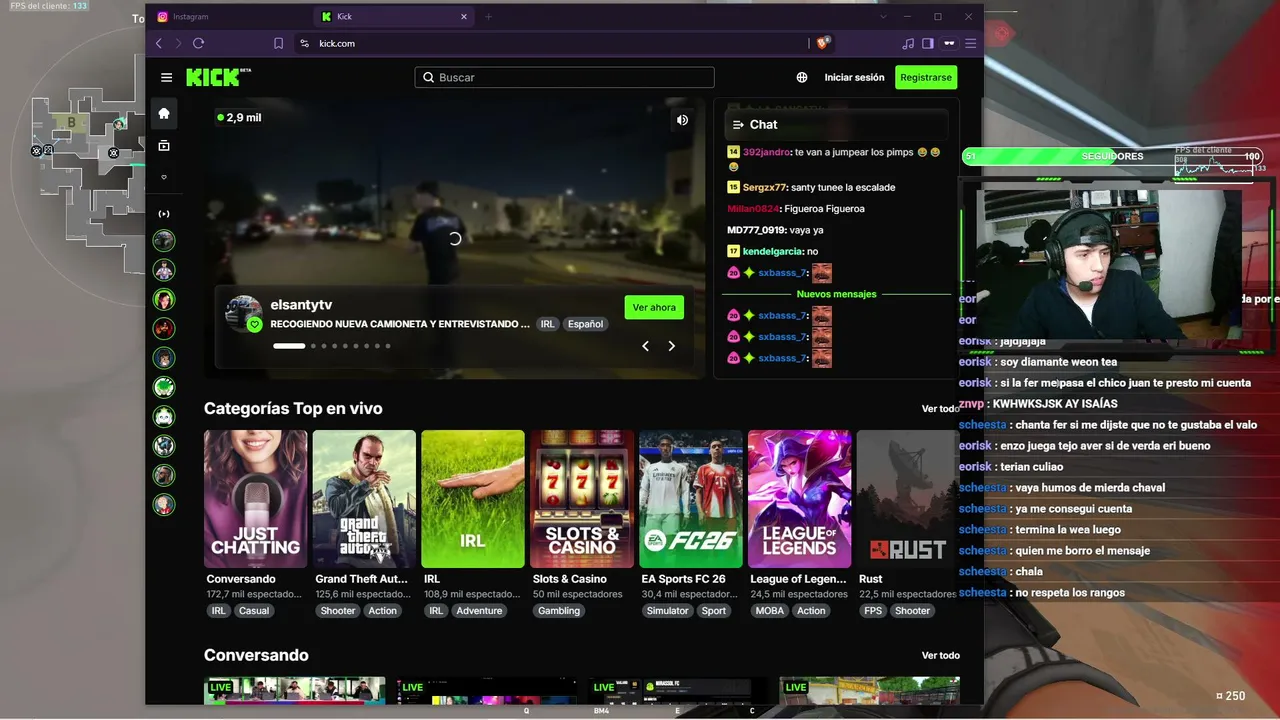Select the Kick browser tab
The width and height of the screenshot is (1280, 720).
394,16
